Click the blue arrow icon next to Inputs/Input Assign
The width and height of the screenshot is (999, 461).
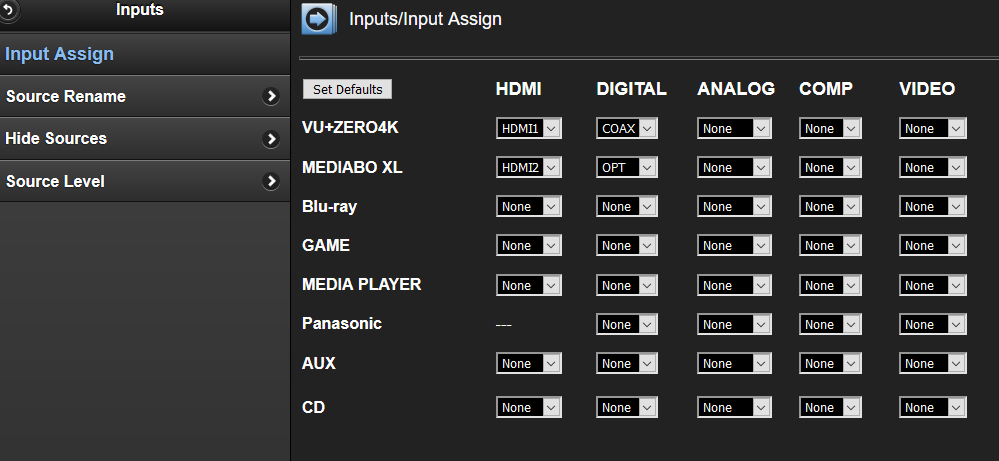coord(318,19)
